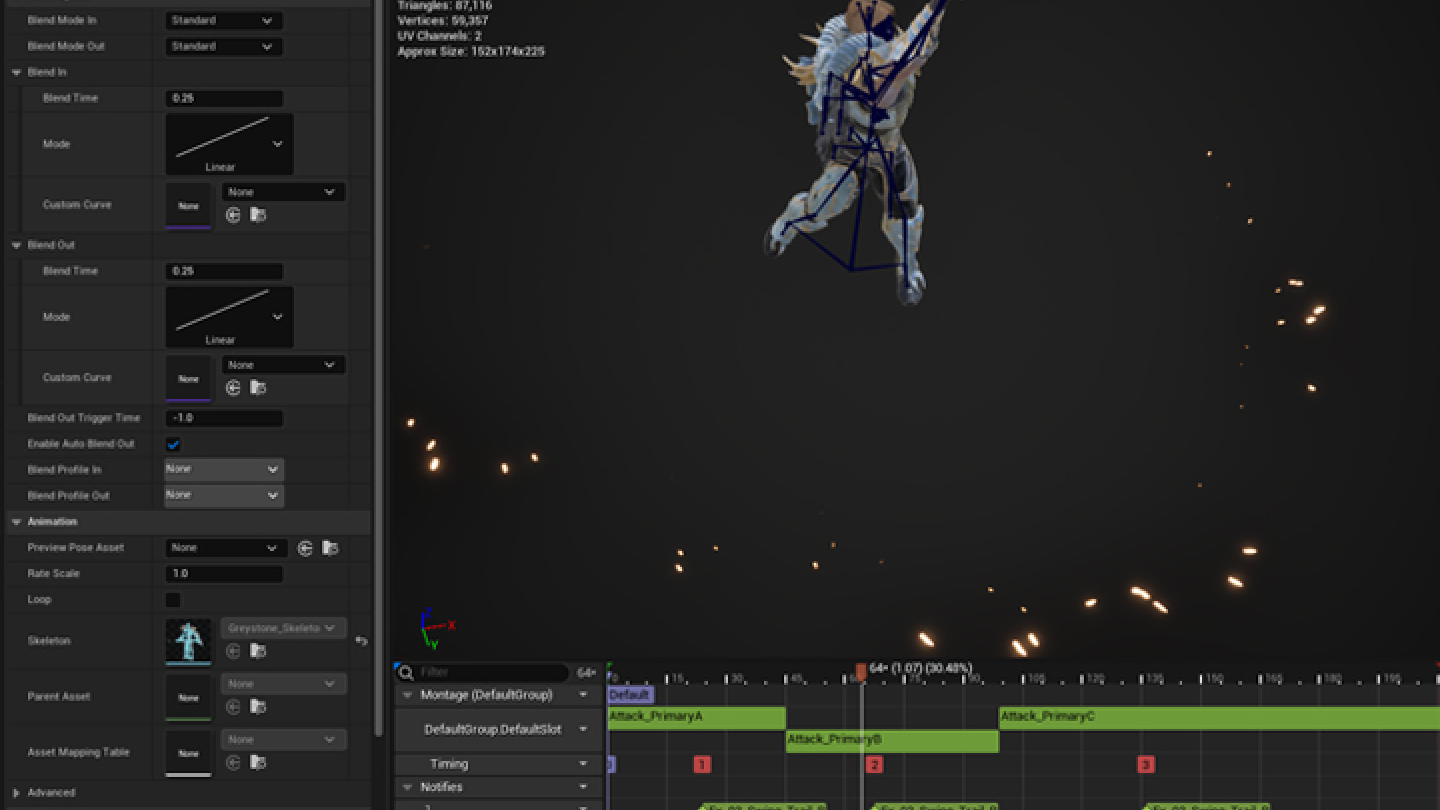Click Rate Scale value field
This screenshot has height=810, width=1440.
(x=224, y=574)
